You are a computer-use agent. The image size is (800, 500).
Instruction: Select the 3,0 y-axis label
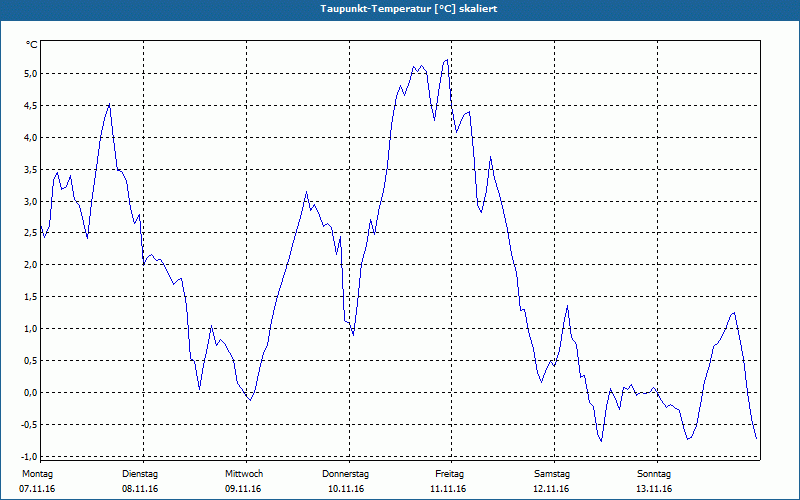coord(30,201)
